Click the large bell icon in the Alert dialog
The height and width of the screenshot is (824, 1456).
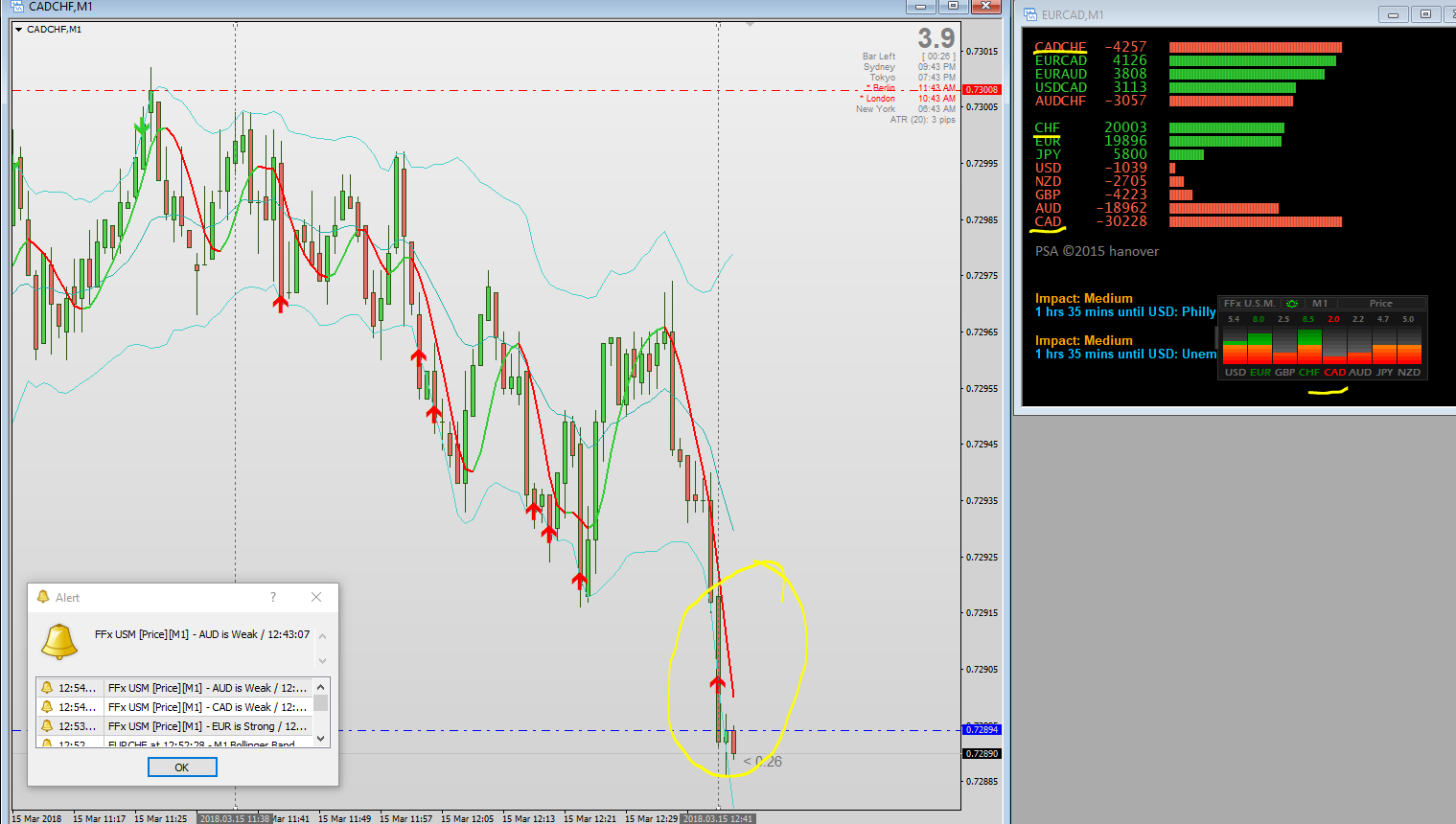tap(59, 641)
